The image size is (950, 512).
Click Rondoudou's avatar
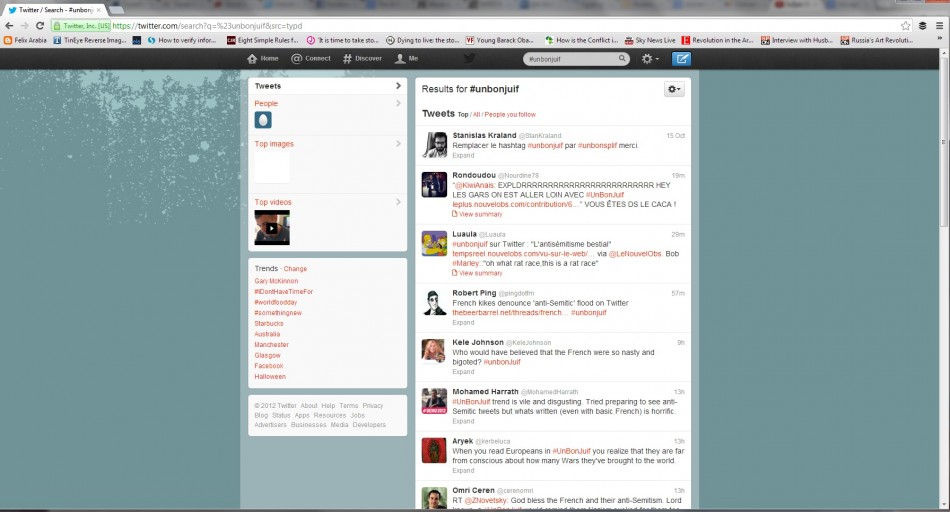[434, 184]
